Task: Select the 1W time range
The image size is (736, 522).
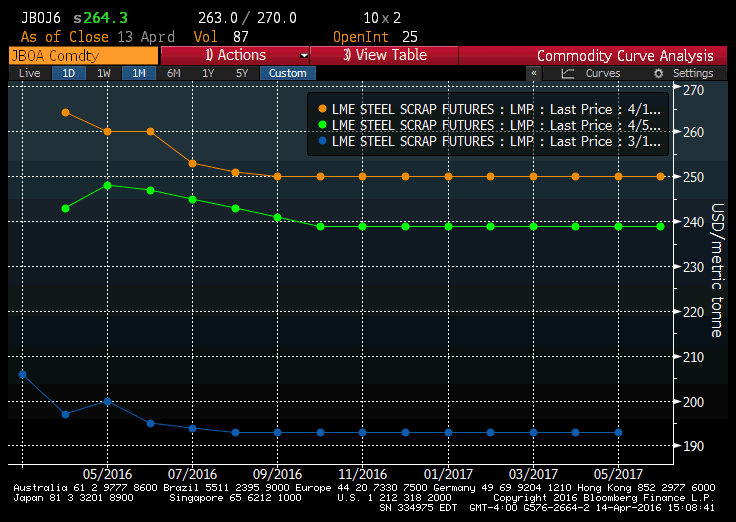Action: [x=103, y=73]
